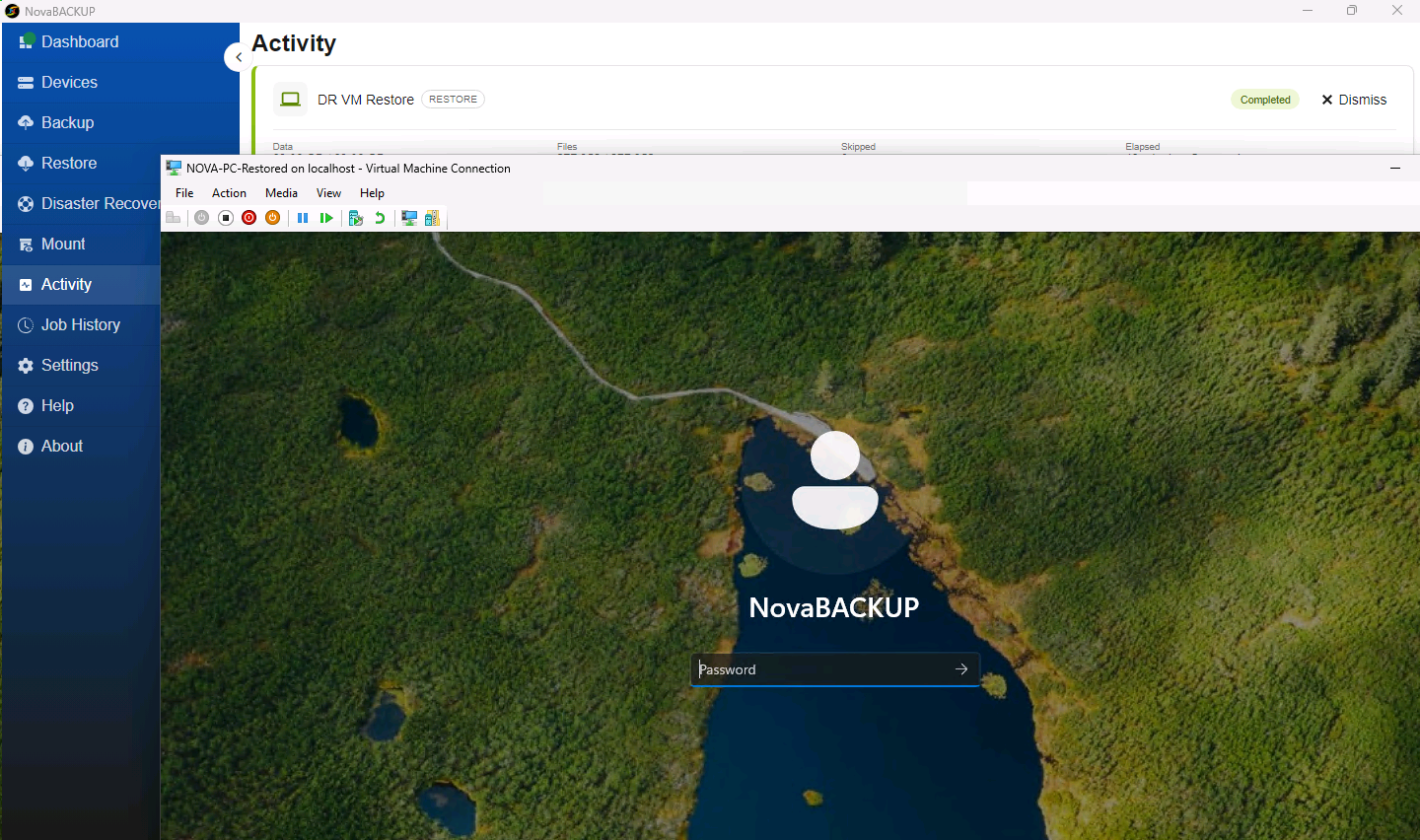Open the Action menu in VM Connection
Image resolution: width=1420 pixels, height=840 pixels.
[229, 193]
